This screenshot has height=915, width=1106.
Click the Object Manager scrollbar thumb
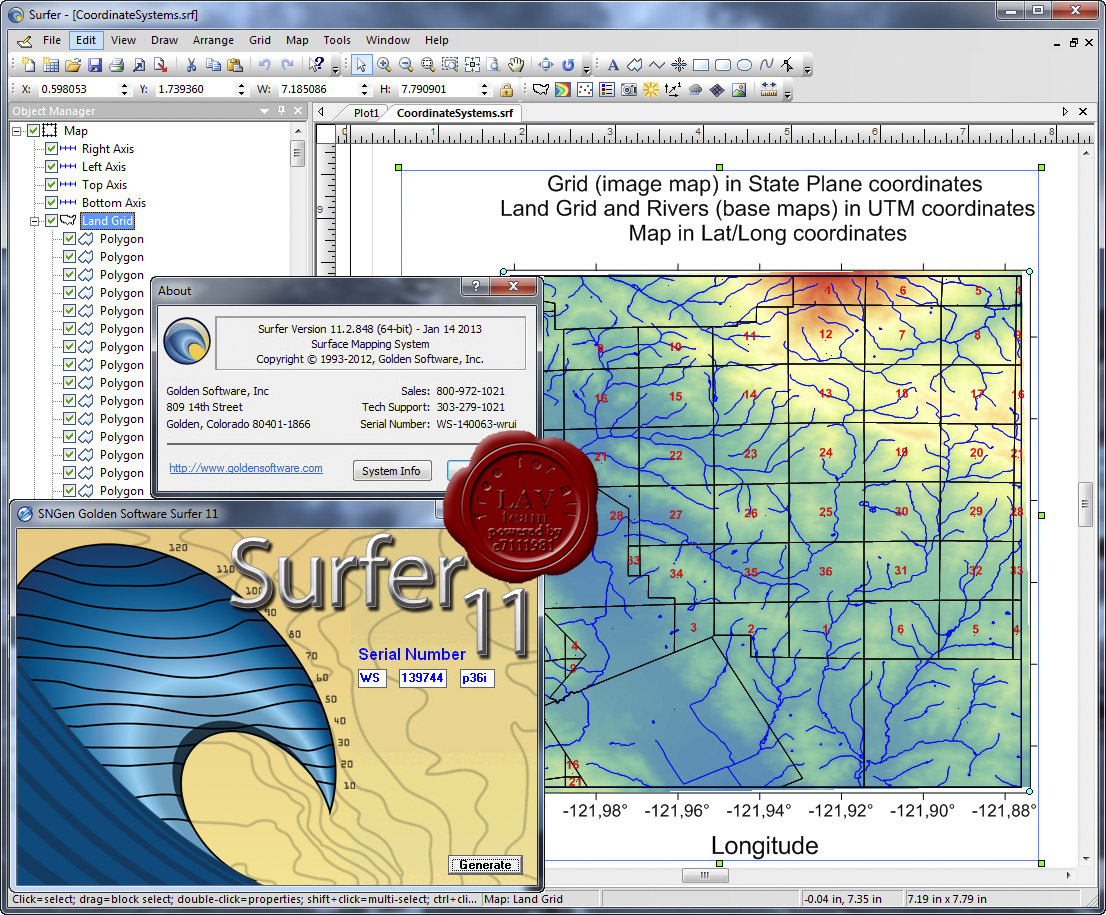coord(298,152)
